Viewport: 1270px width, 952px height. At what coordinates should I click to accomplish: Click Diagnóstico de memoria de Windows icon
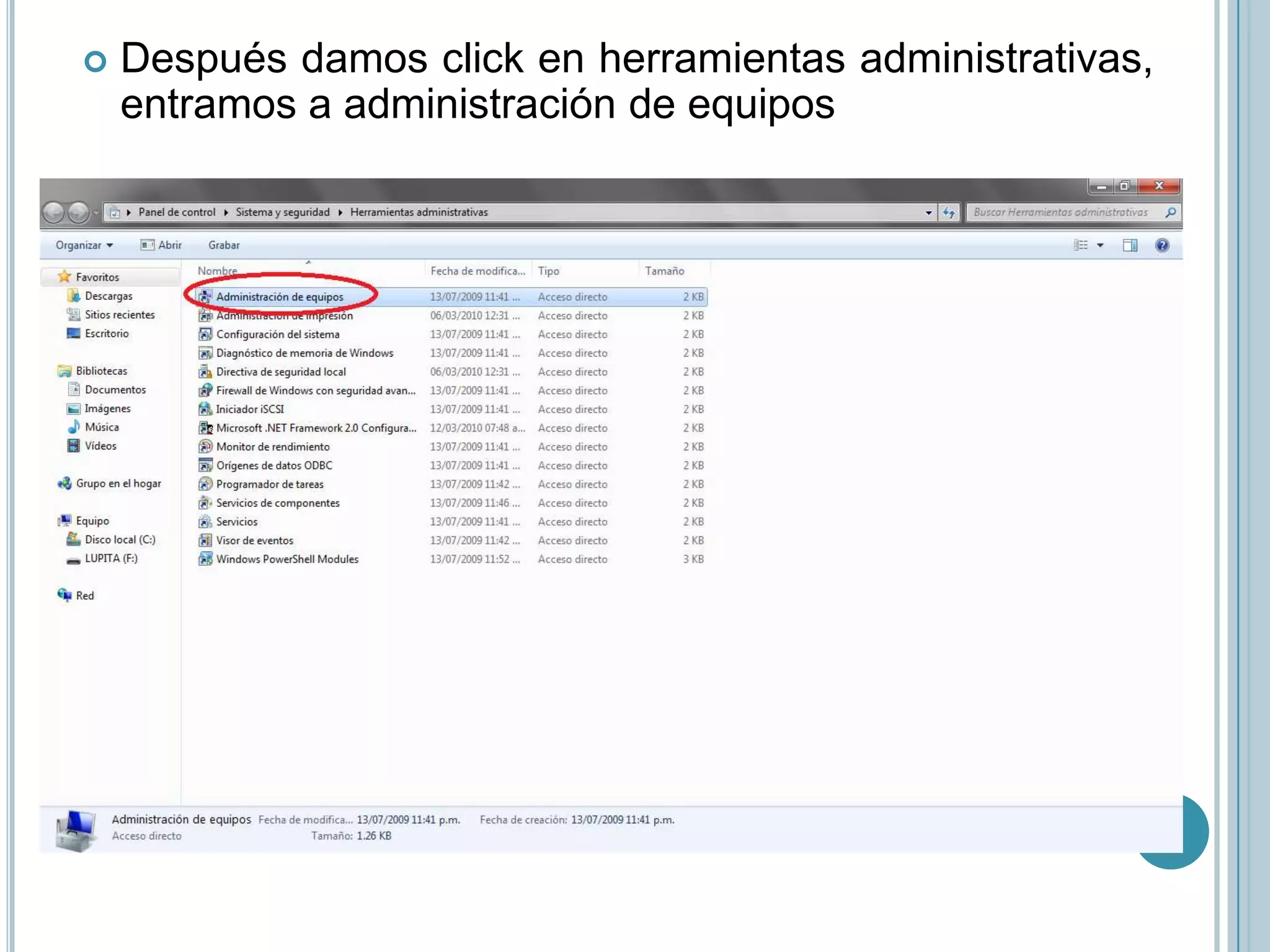pos(205,353)
